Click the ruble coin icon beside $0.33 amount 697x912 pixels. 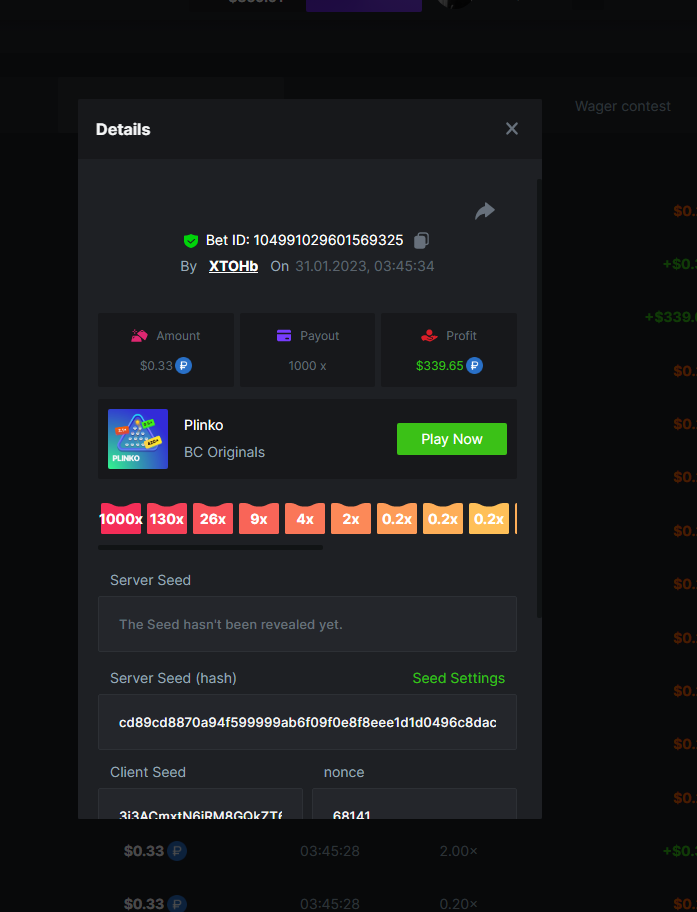click(x=184, y=366)
